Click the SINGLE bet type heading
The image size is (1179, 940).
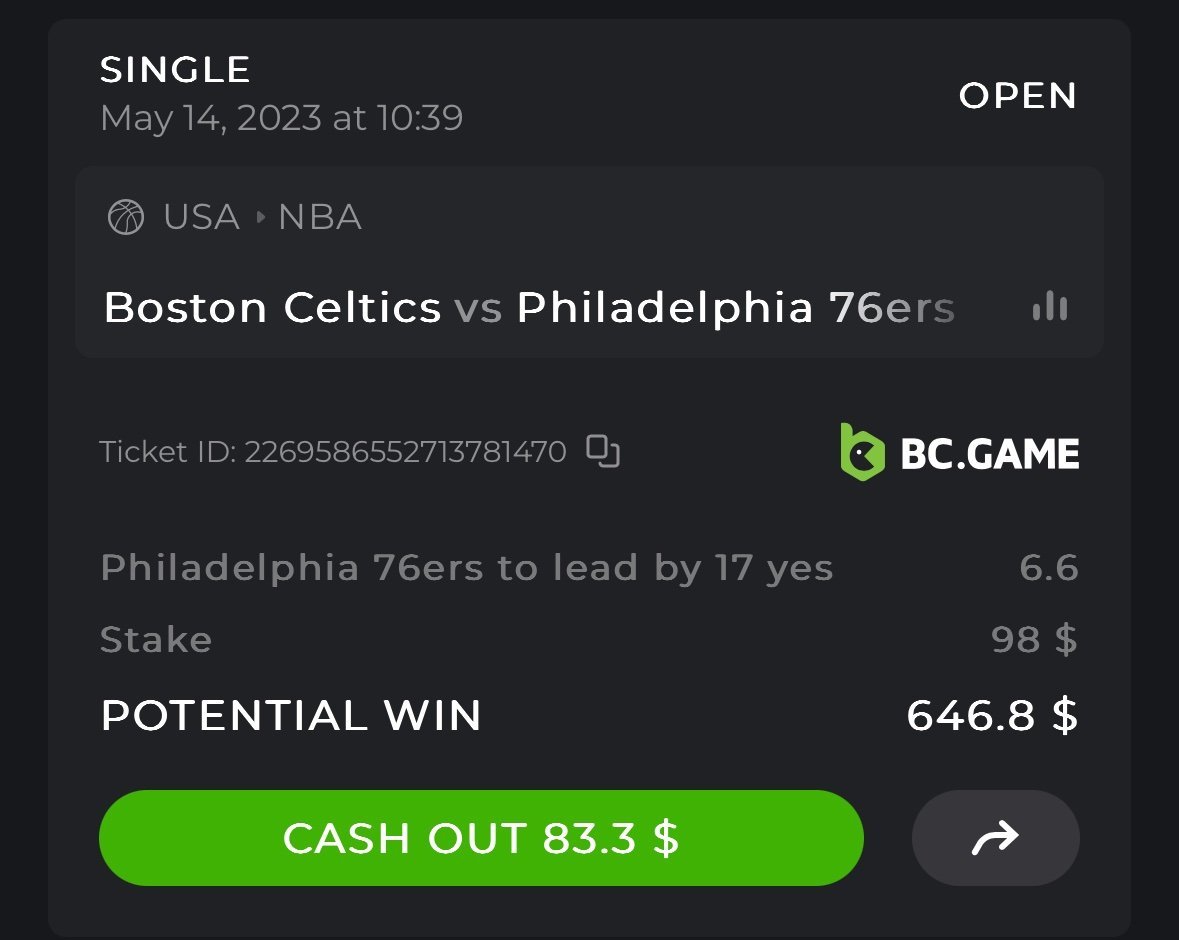[175, 70]
